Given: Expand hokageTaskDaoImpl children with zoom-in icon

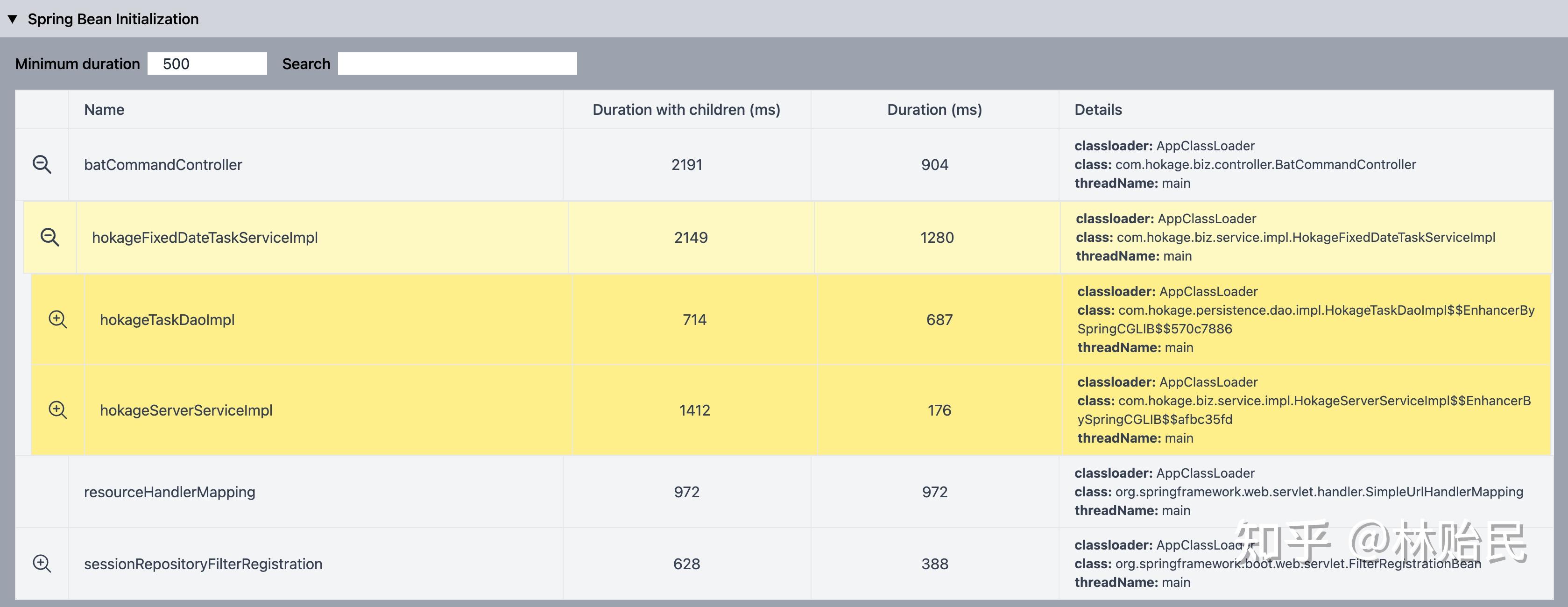Looking at the screenshot, I should pos(58,319).
